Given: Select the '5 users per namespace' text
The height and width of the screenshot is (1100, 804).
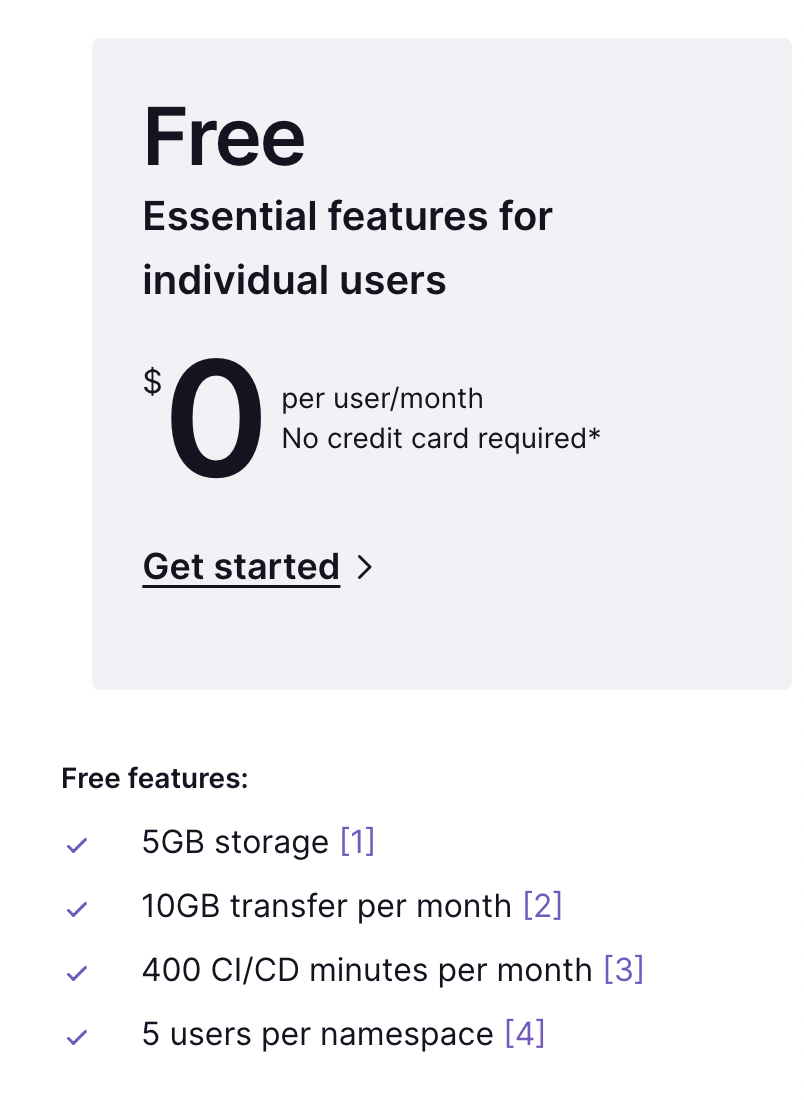Looking at the screenshot, I should [x=318, y=1034].
